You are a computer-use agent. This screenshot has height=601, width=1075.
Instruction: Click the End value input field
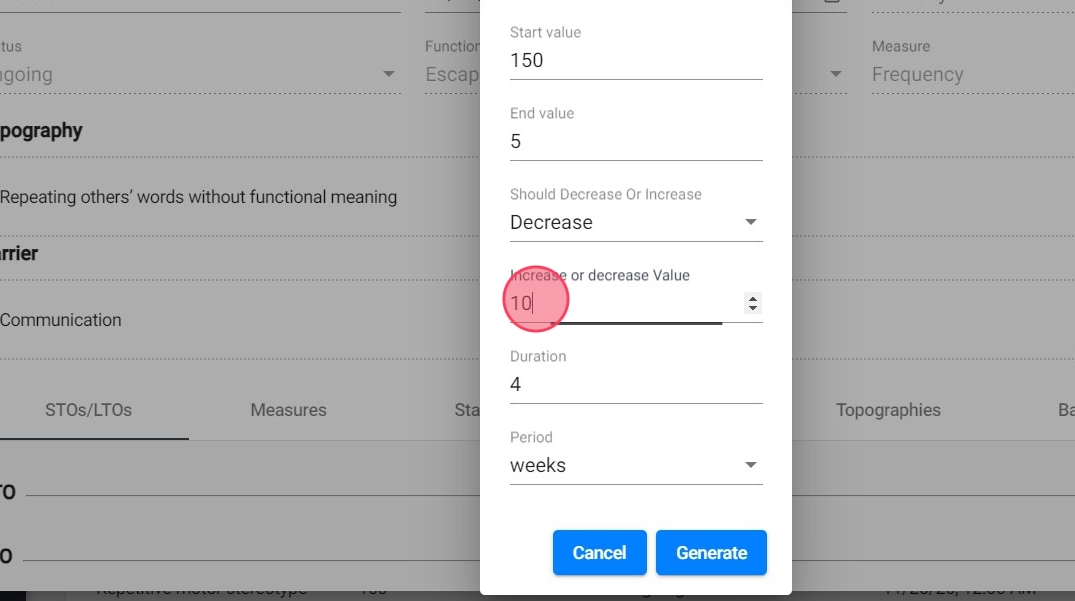coord(635,142)
